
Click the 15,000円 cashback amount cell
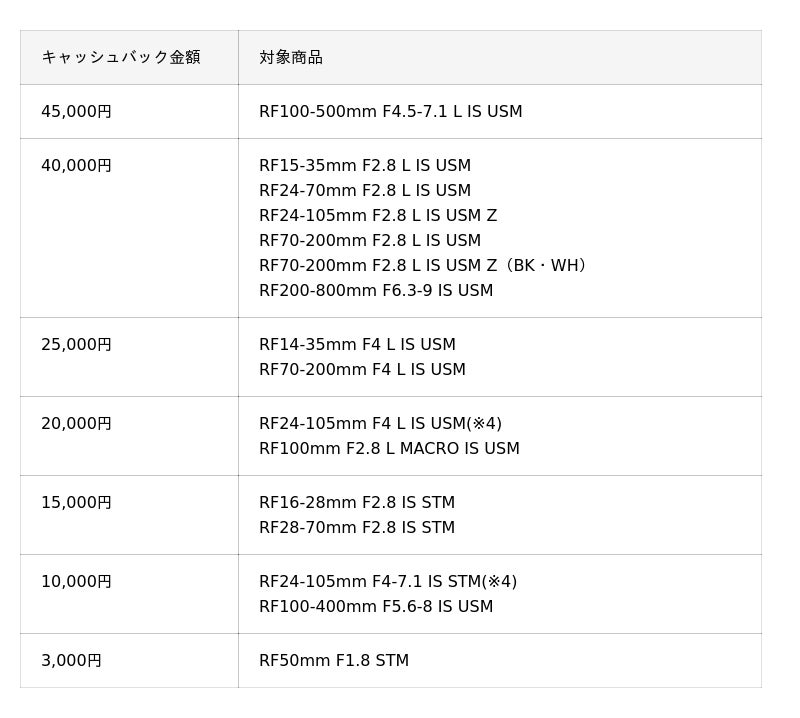point(77,503)
